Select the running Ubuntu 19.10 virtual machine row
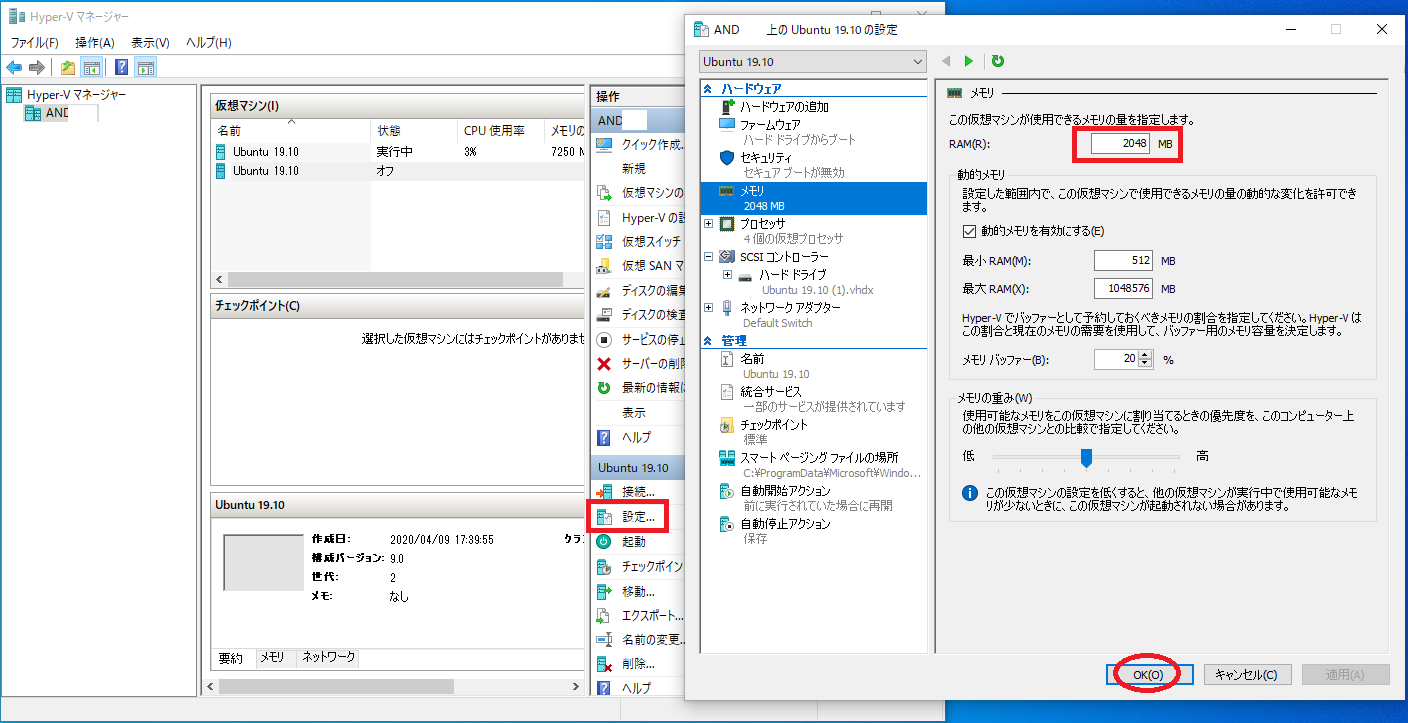This screenshot has width=1408, height=723. [398, 152]
